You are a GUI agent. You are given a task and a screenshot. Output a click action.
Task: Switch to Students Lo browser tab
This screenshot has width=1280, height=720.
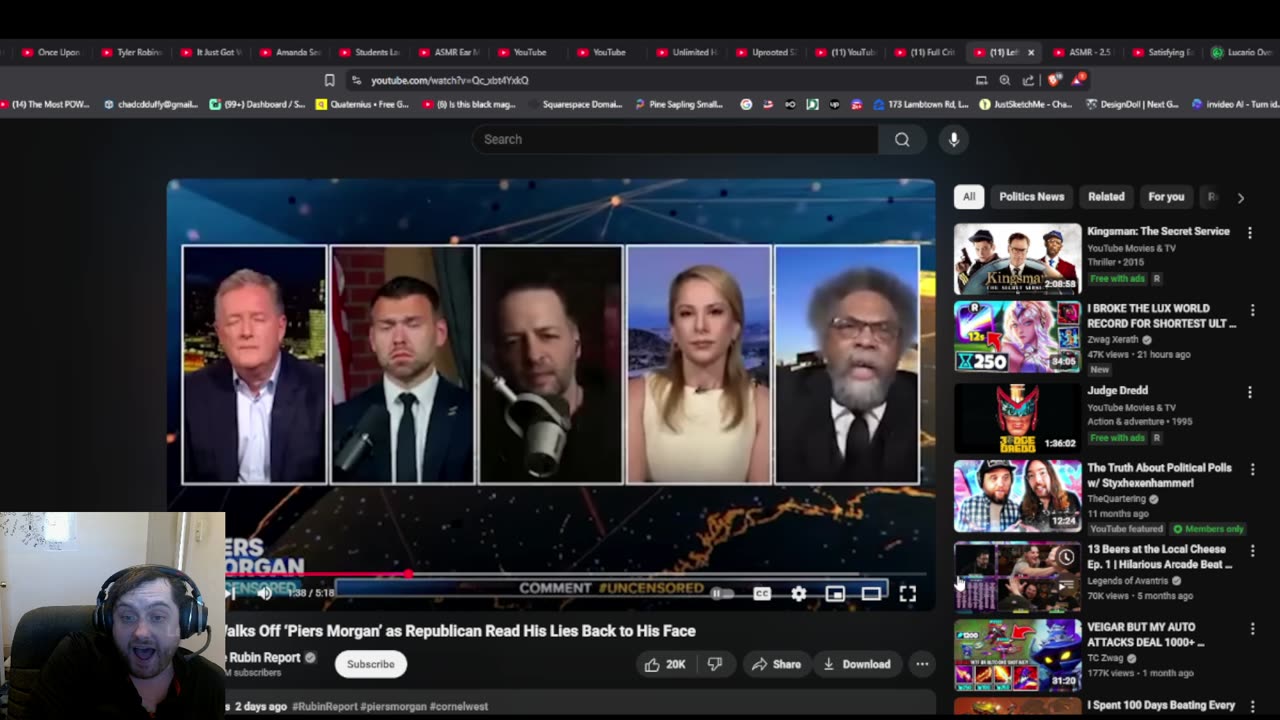[x=370, y=52]
